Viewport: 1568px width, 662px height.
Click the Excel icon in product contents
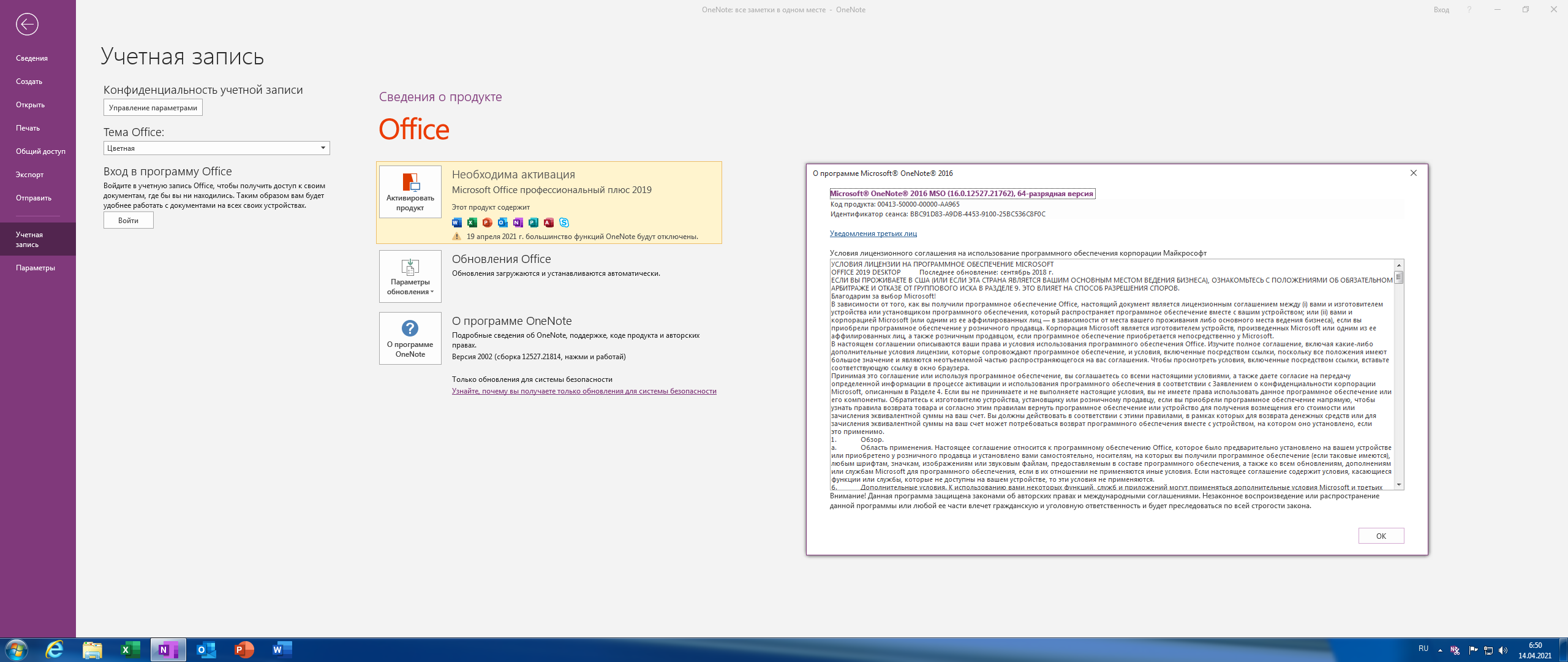pos(472,223)
